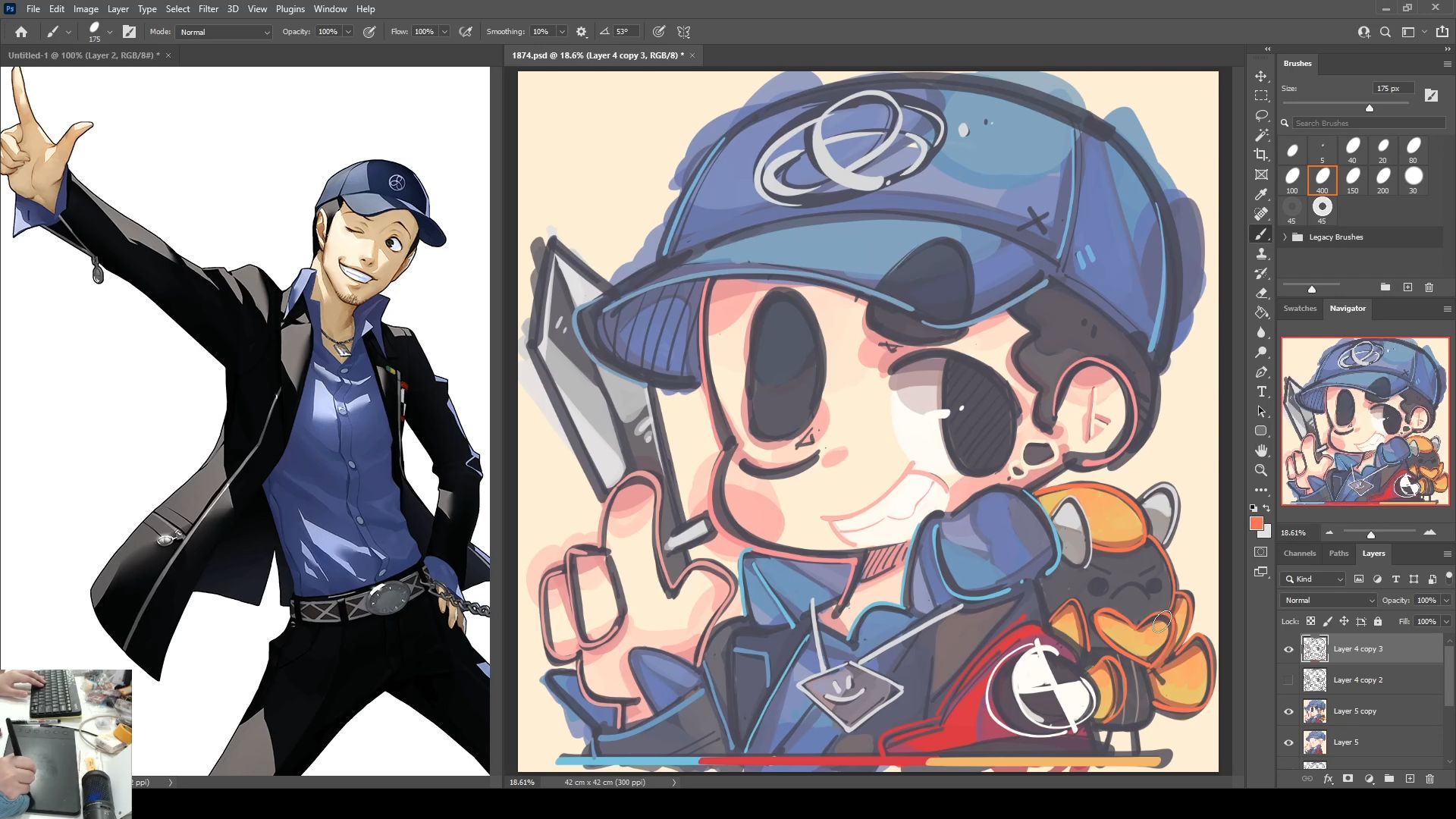
Task: Delete layer using Layers panel trash icon
Action: (1429, 779)
